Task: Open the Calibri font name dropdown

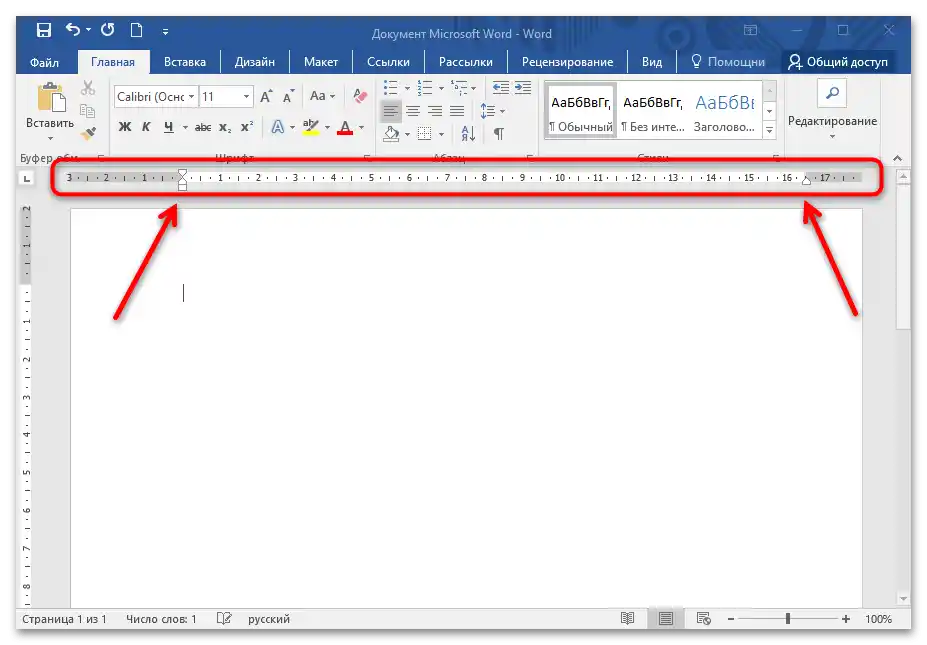Action: pyautogui.click(x=191, y=96)
